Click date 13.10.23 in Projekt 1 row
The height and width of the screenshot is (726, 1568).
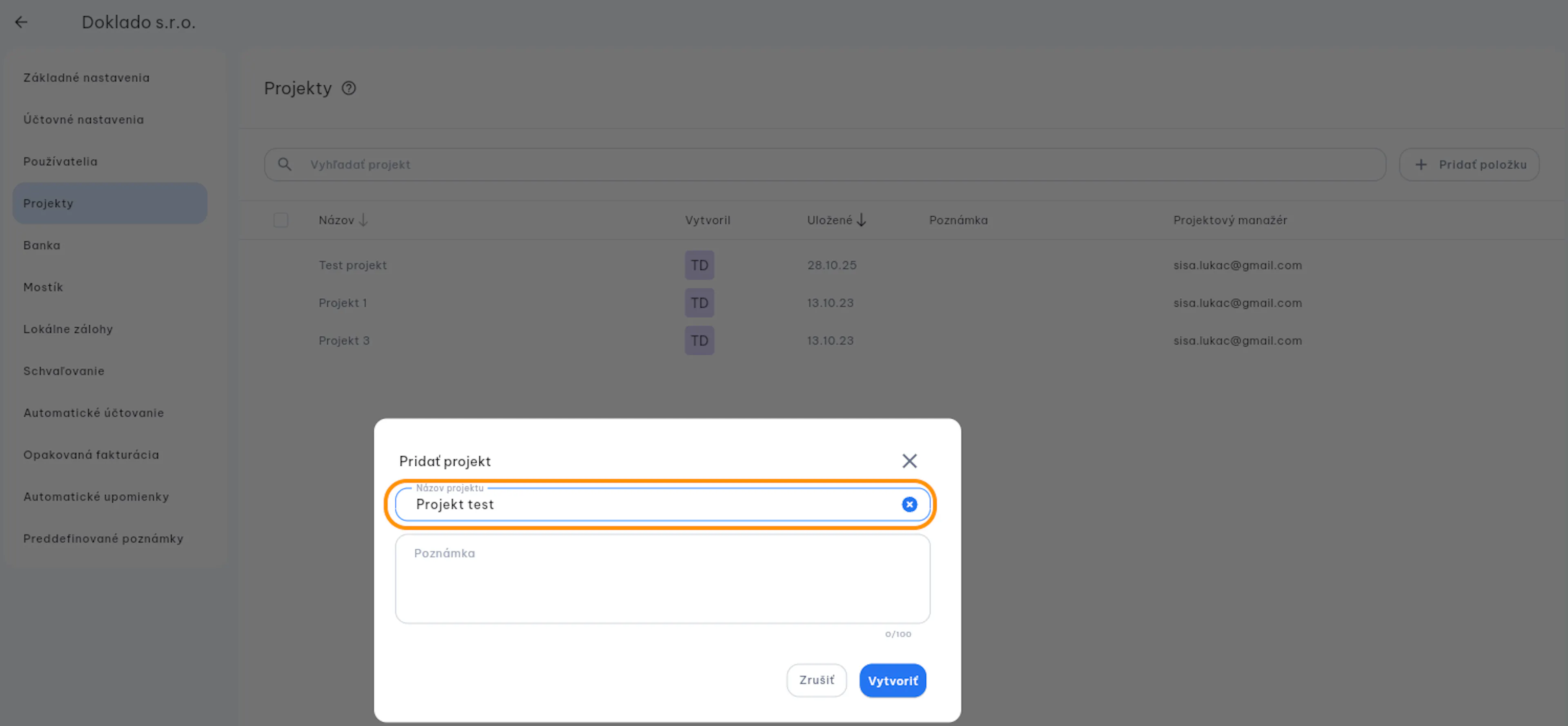830,303
